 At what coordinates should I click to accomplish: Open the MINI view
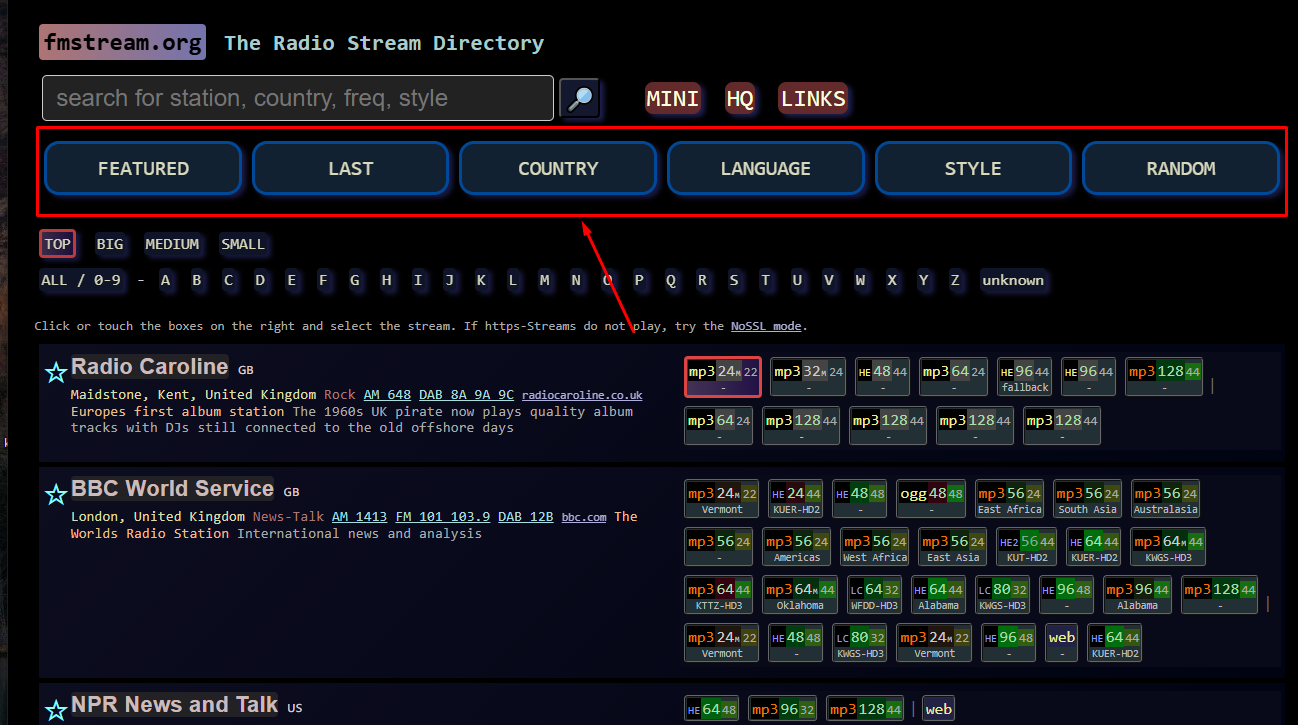tap(672, 98)
